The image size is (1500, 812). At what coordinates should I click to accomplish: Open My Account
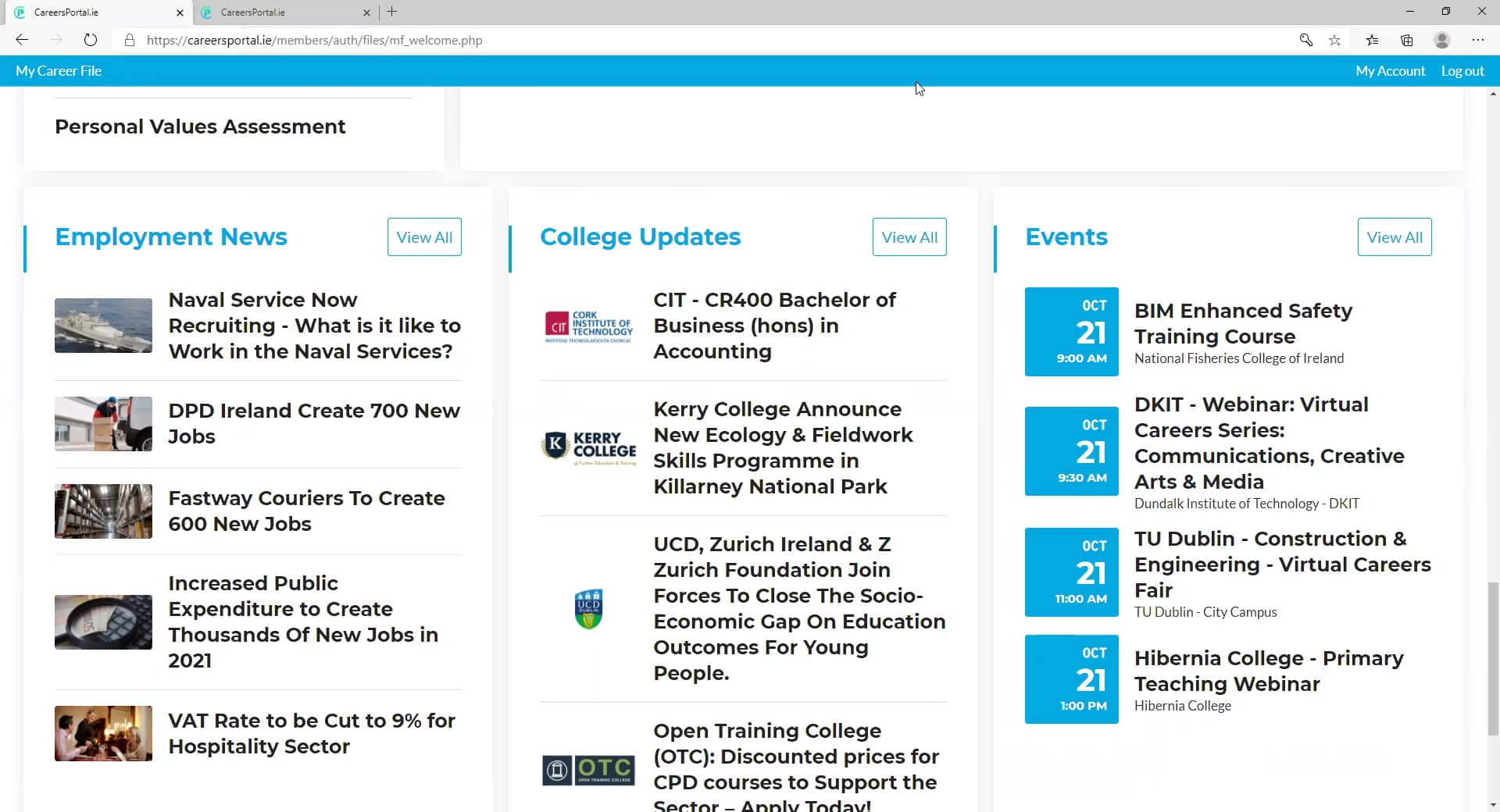pos(1391,70)
